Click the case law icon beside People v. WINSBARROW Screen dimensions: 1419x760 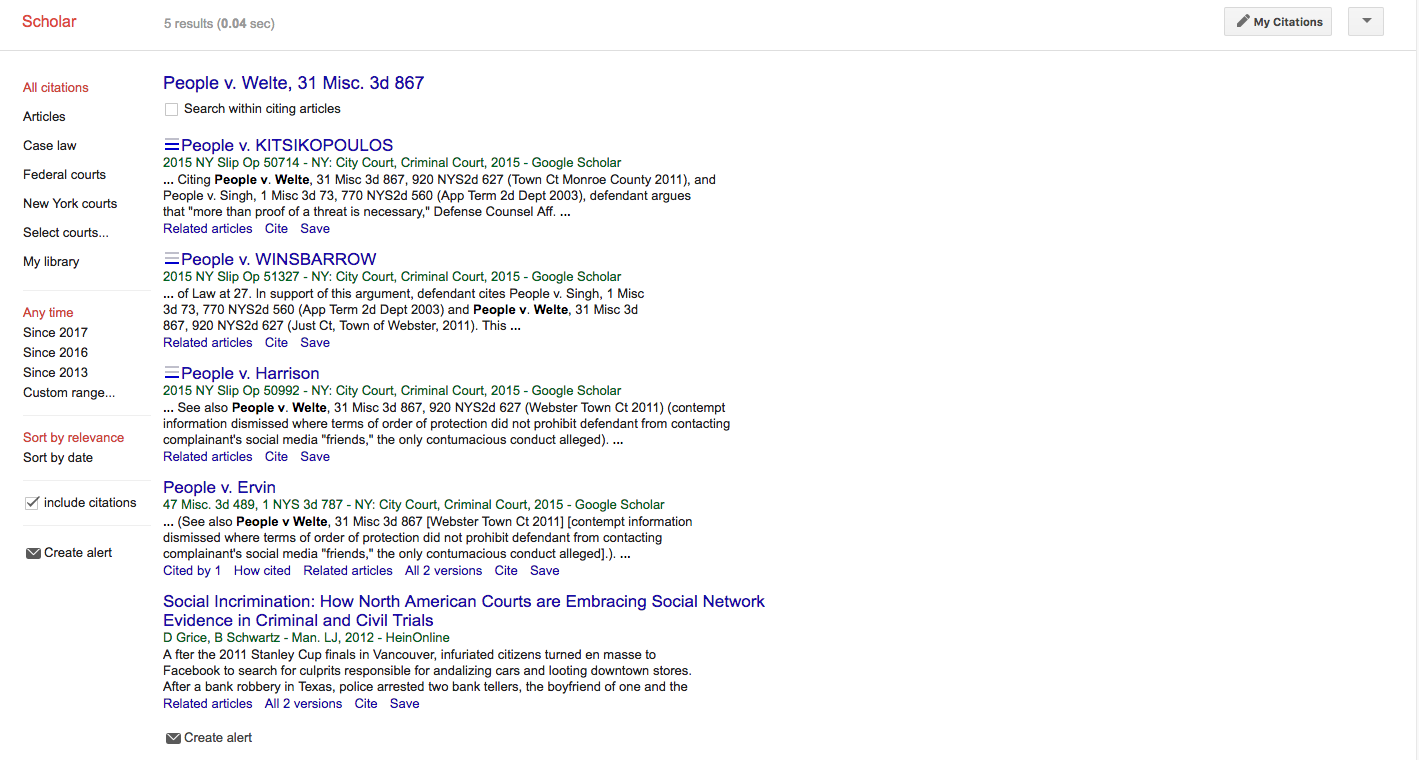(x=170, y=258)
